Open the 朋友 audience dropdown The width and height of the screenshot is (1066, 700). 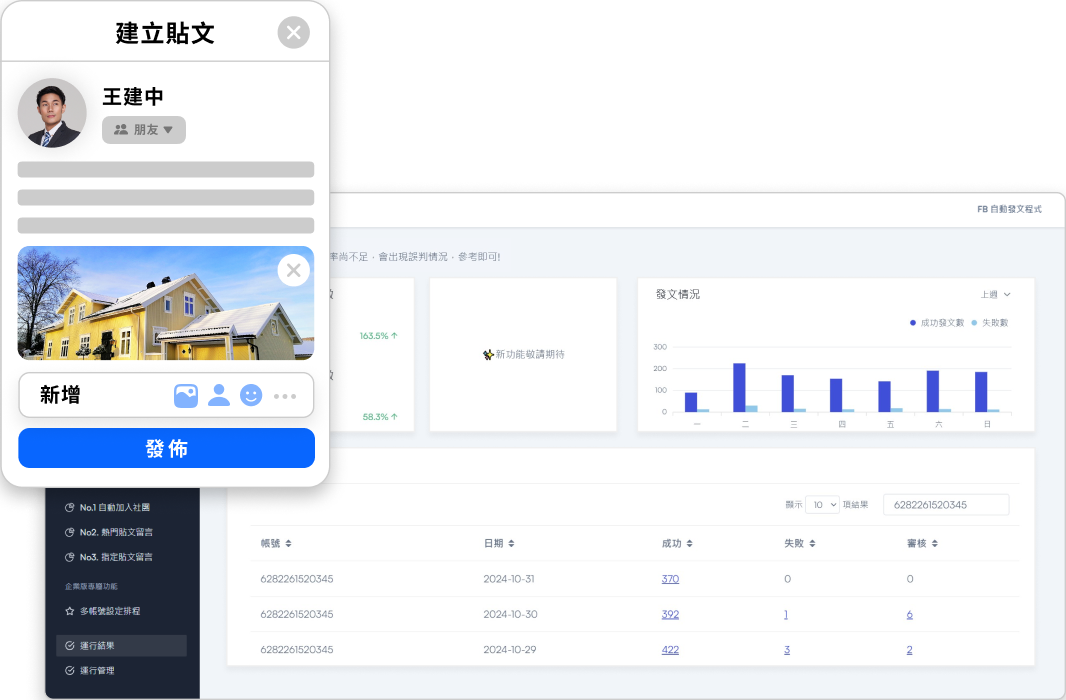coord(143,130)
